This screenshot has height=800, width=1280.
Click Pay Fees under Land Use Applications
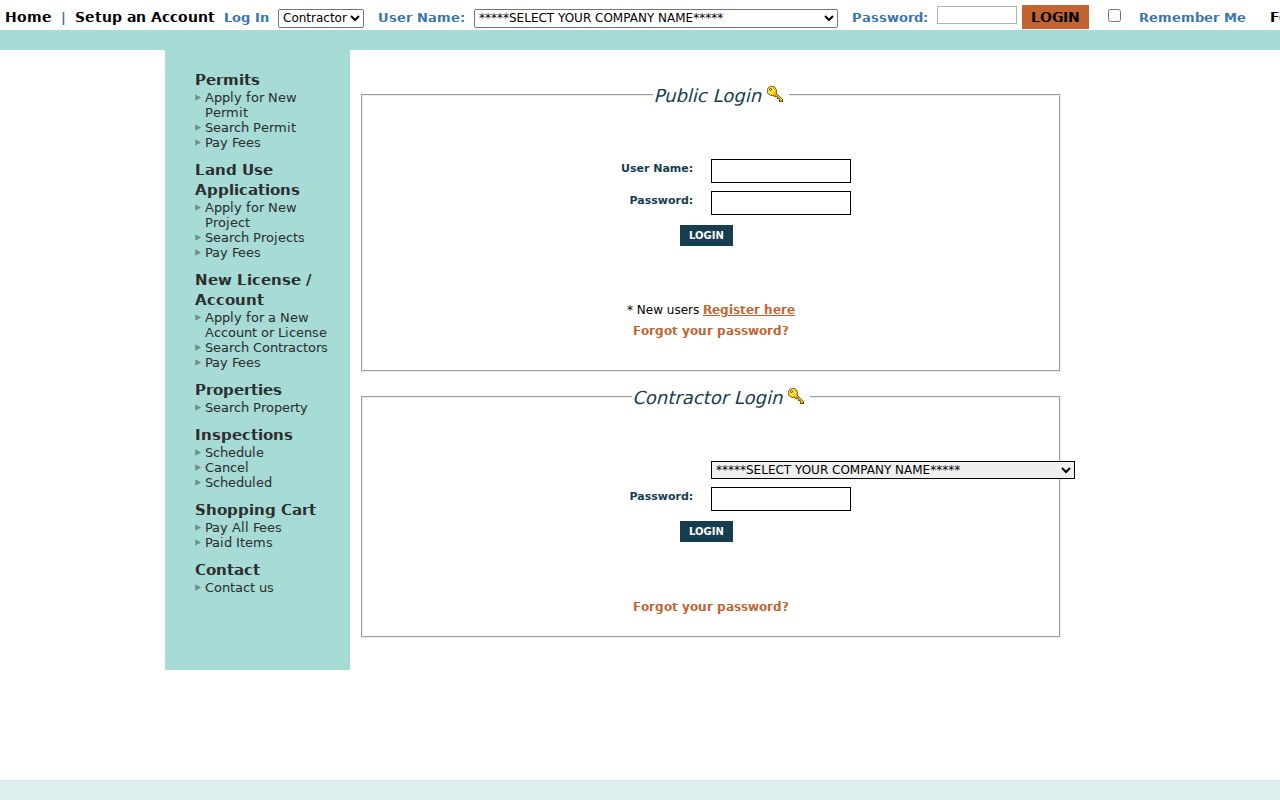tap(233, 253)
